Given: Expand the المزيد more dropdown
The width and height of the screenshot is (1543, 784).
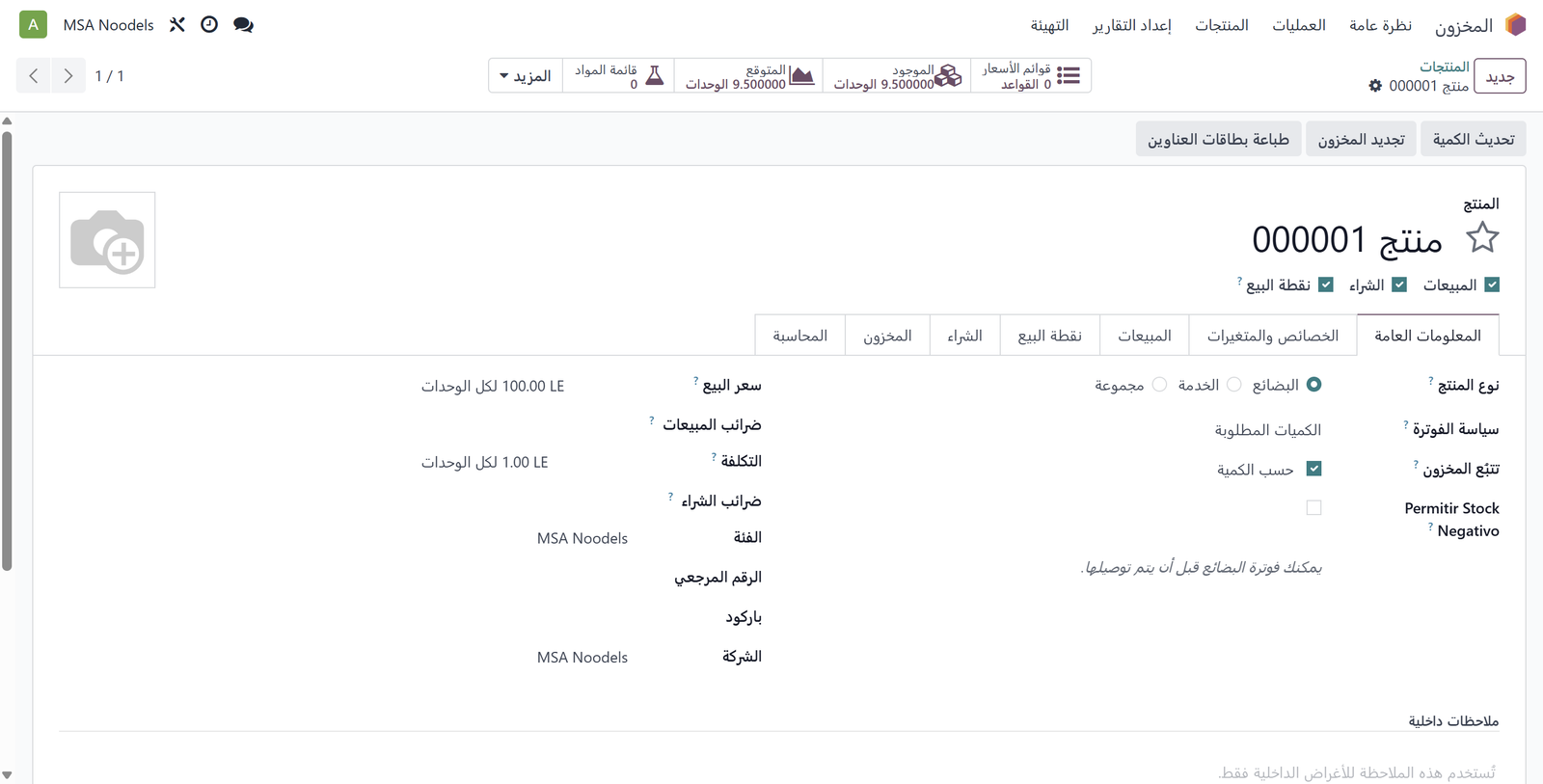Looking at the screenshot, I should pyautogui.click(x=526, y=75).
